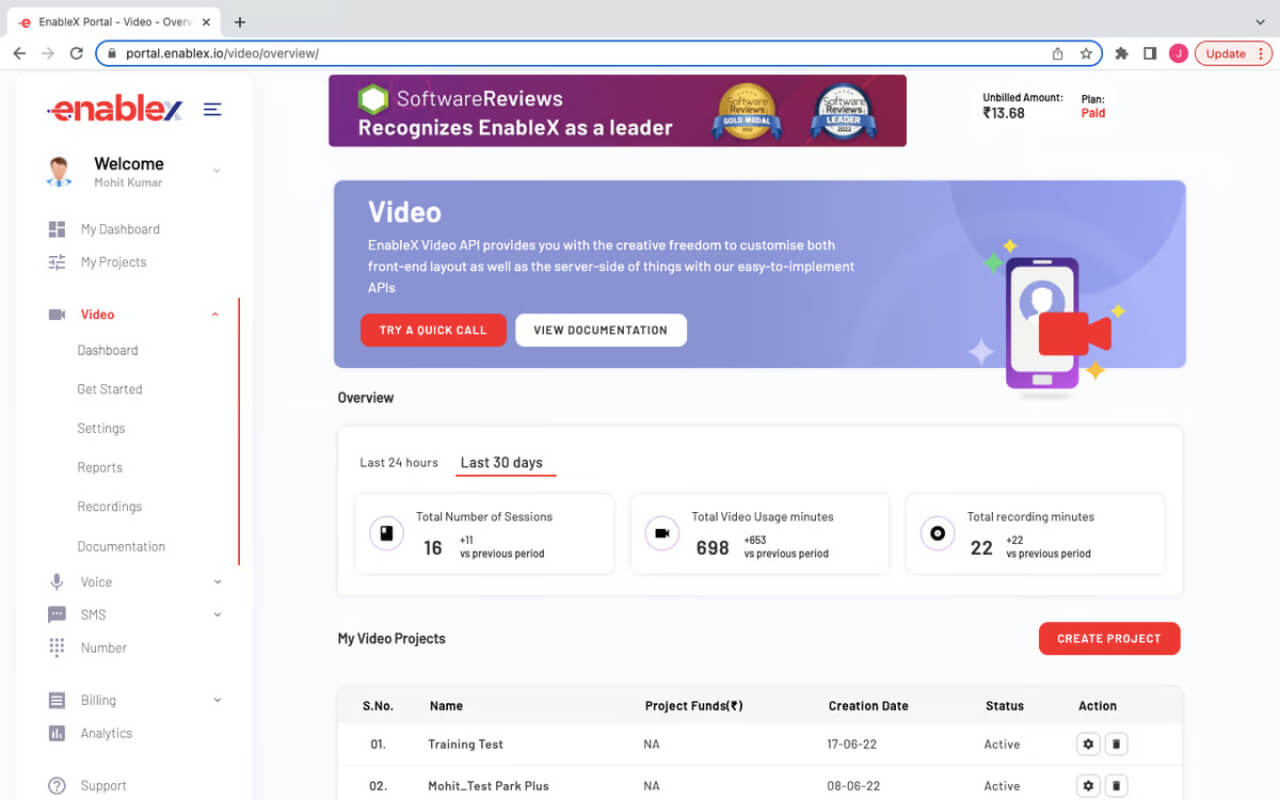The height and width of the screenshot is (800, 1280).
Task: Open Get Started under Video
Action: click(x=110, y=390)
